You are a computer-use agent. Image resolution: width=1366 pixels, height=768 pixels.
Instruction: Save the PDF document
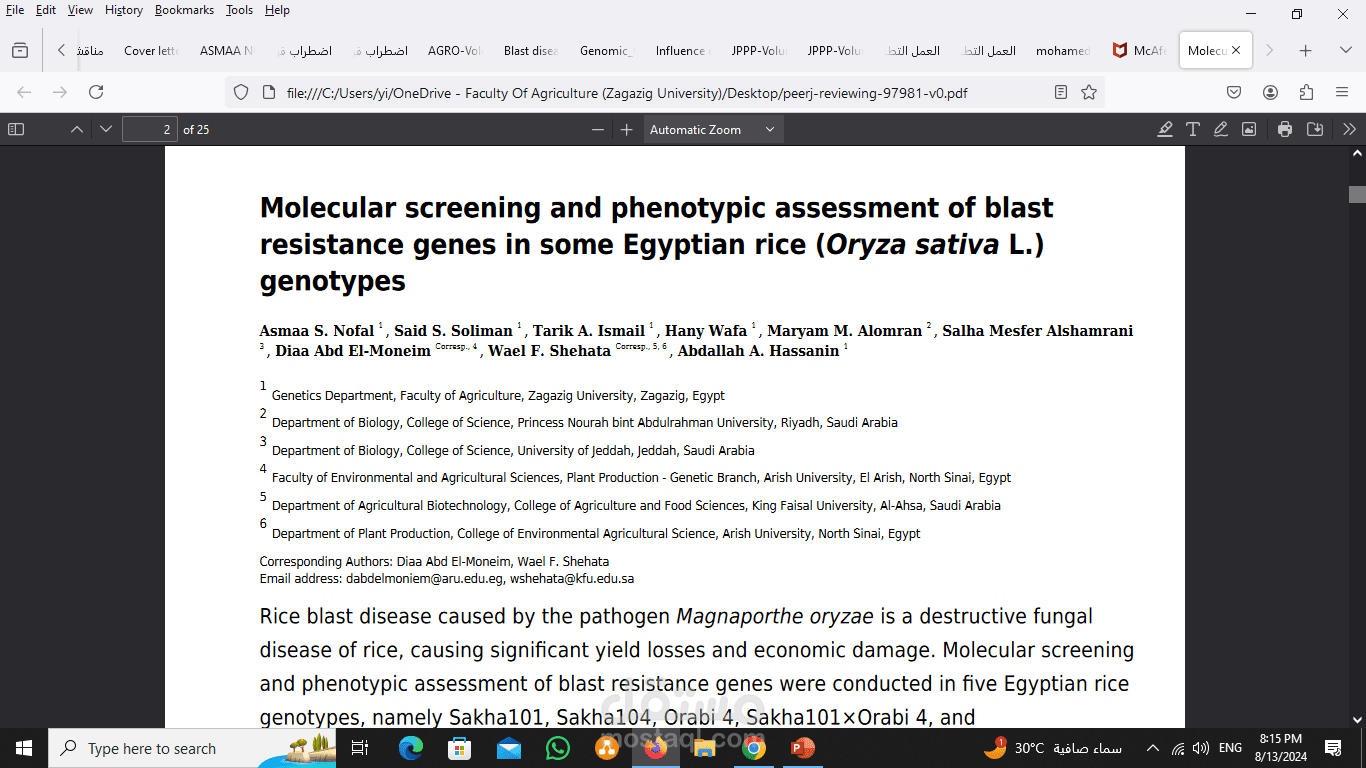click(x=1315, y=129)
